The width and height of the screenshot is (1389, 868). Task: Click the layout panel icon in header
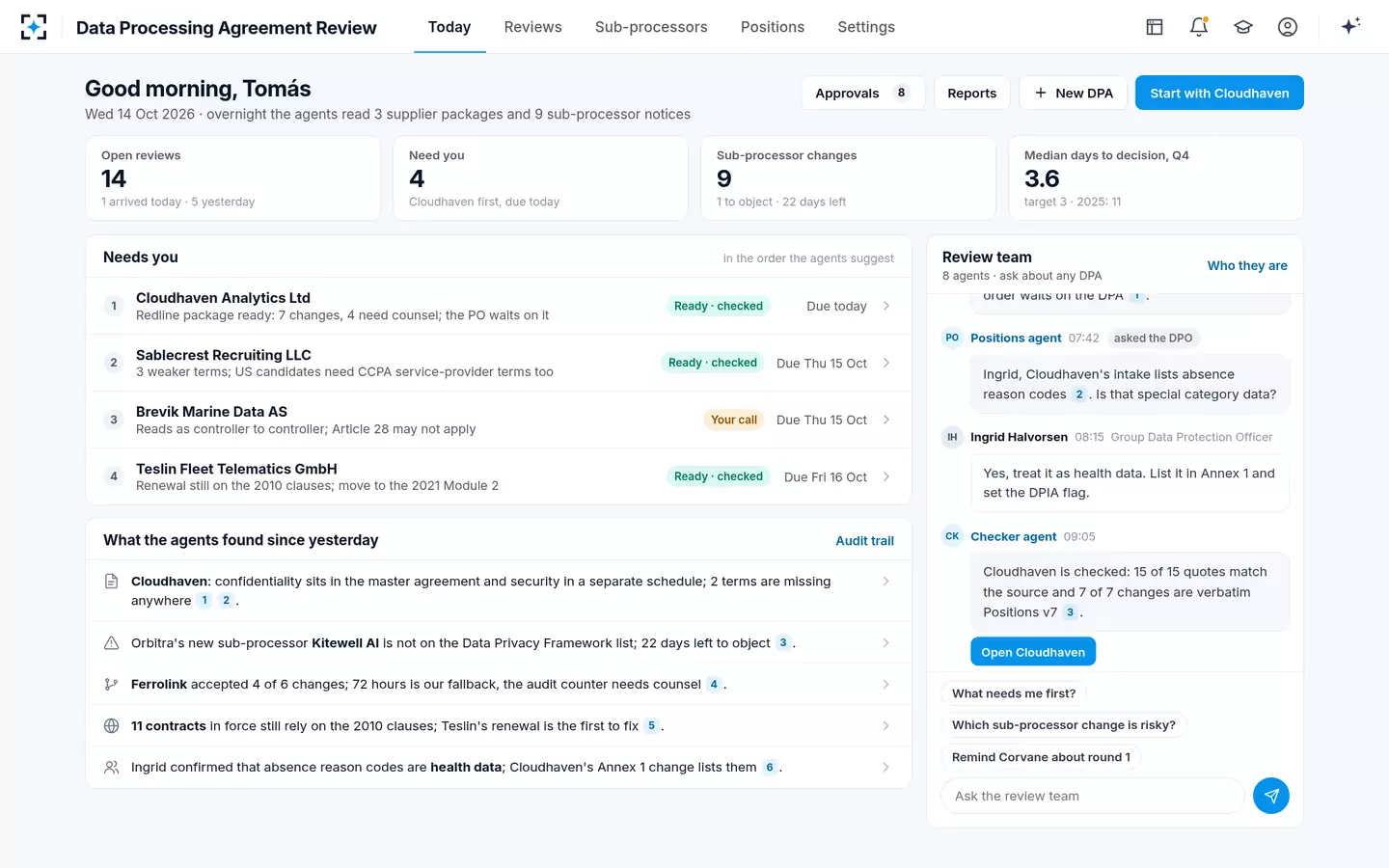[1155, 27]
